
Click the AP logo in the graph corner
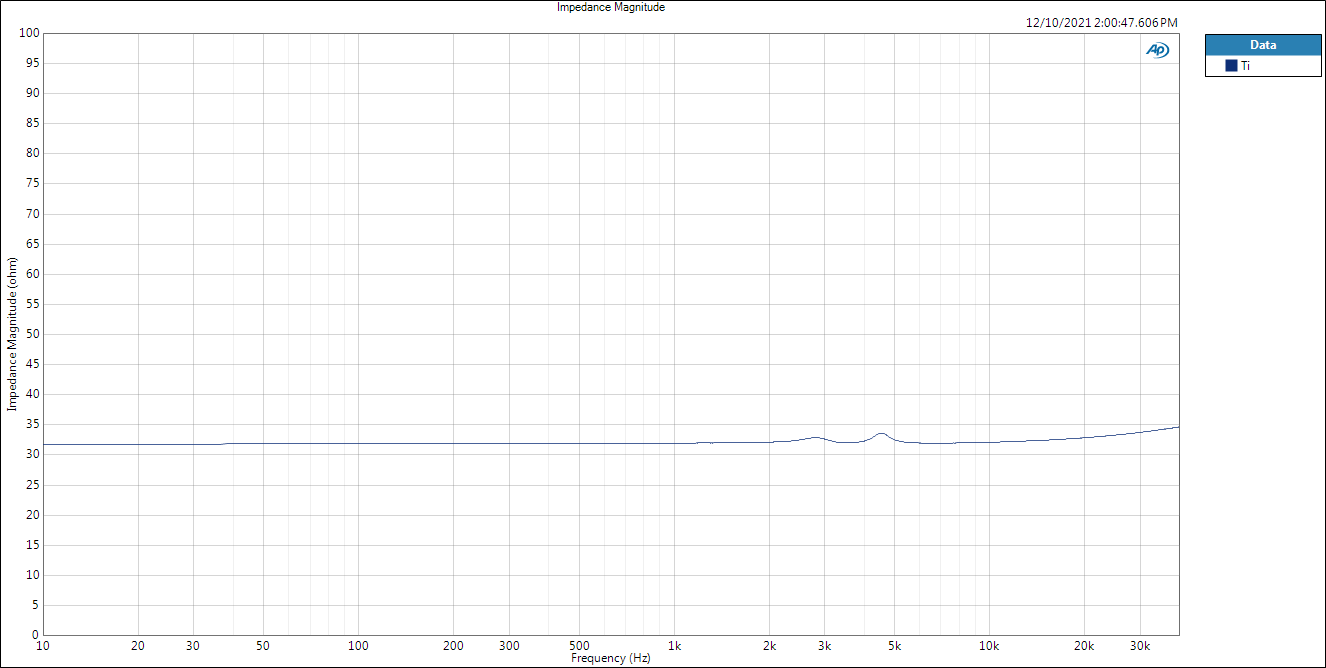pyautogui.click(x=1157, y=50)
